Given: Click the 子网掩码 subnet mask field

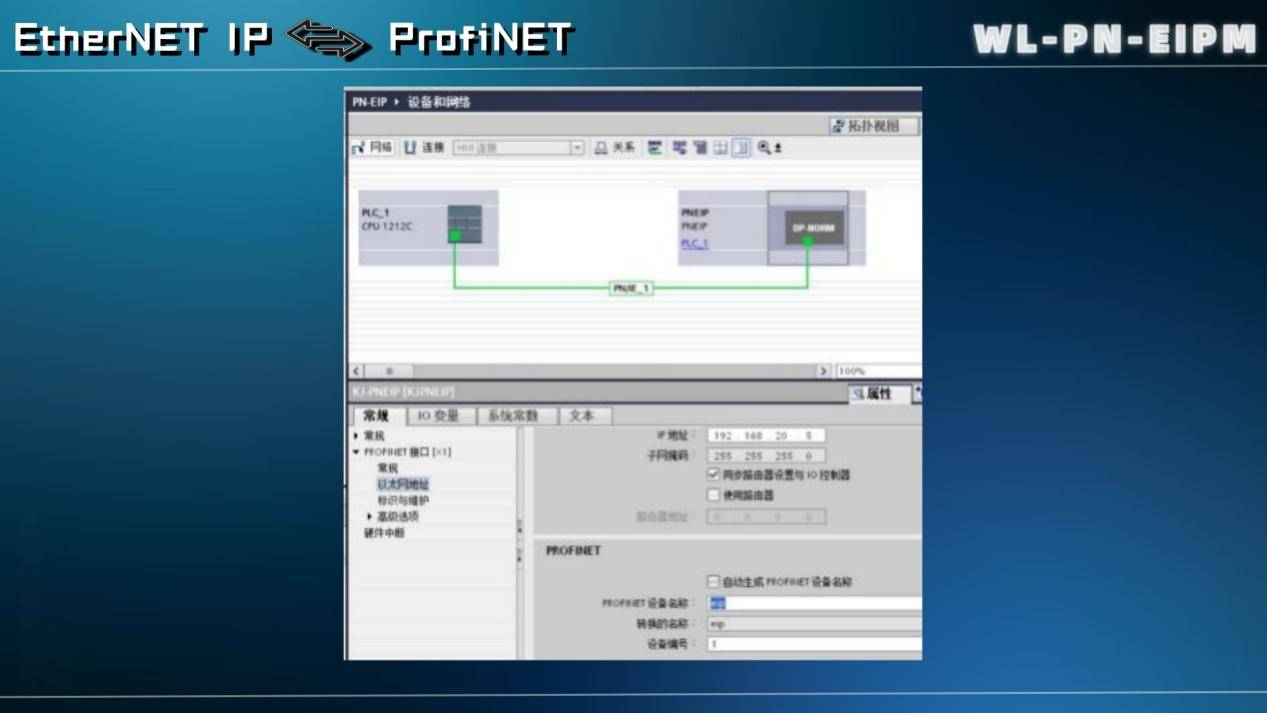Looking at the screenshot, I should pyautogui.click(x=766, y=455).
